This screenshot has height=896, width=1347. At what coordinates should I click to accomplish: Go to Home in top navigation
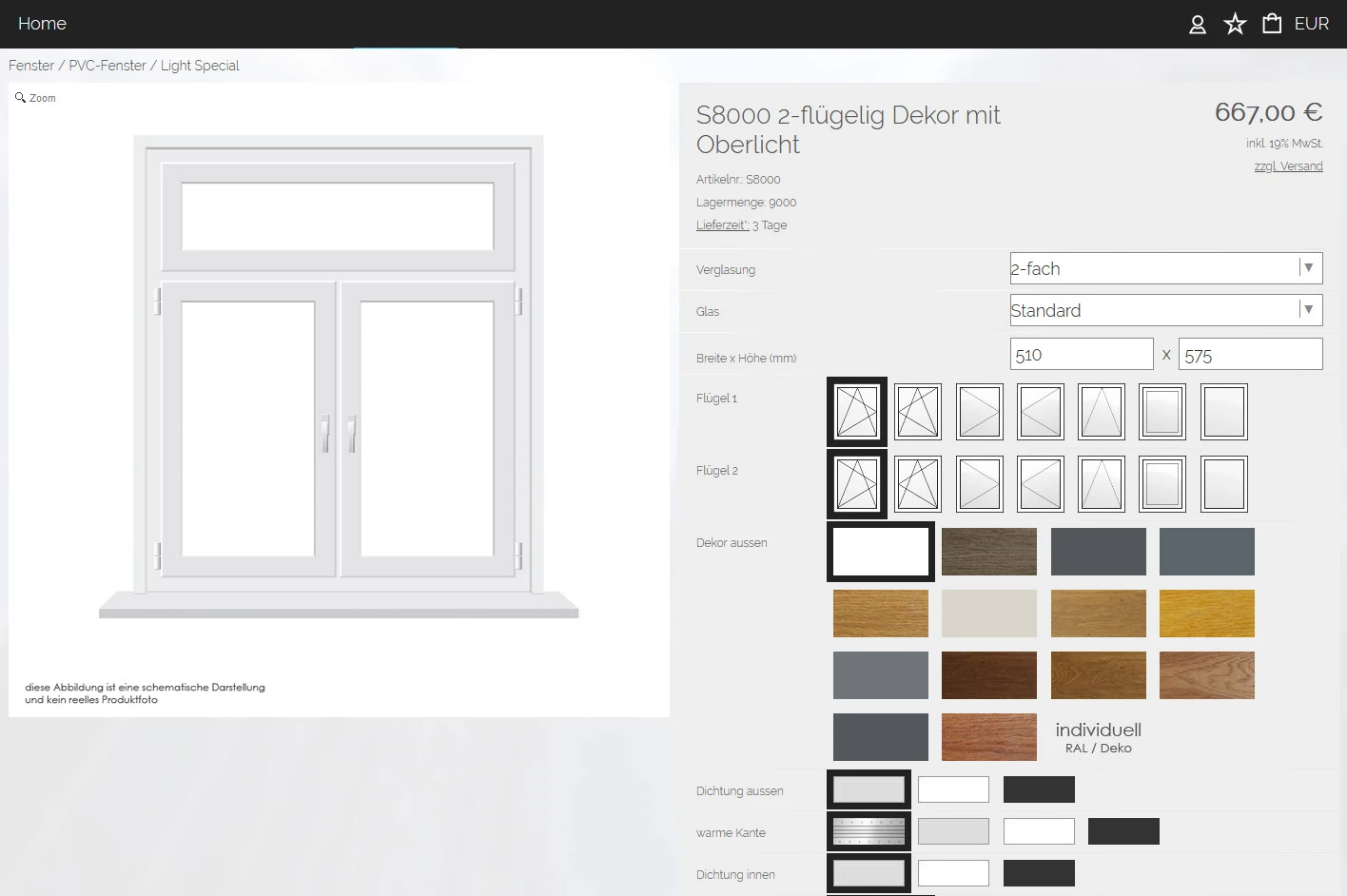point(42,24)
